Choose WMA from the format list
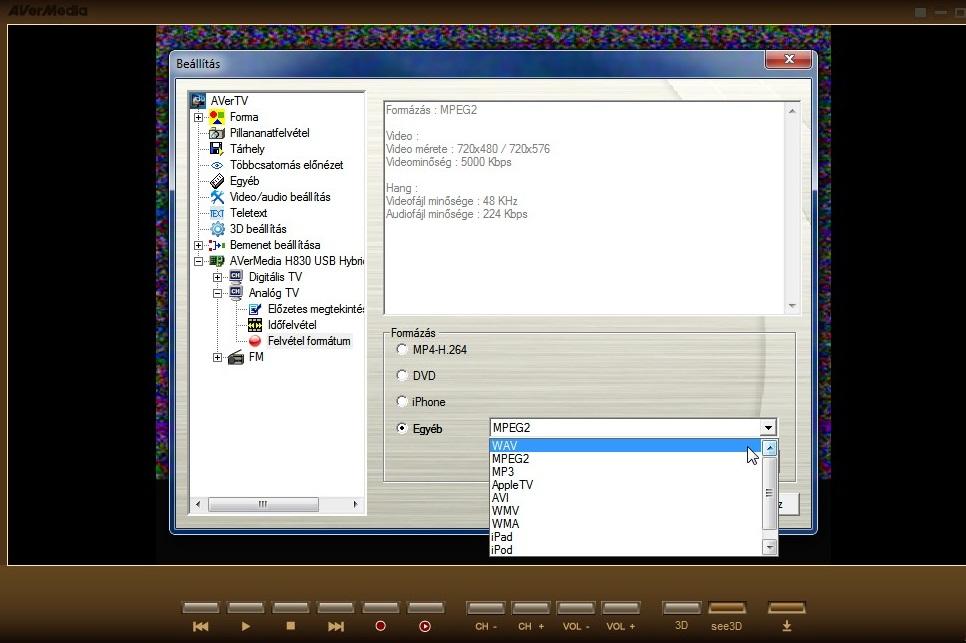The image size is (966, 643). [x=625, y=524]
